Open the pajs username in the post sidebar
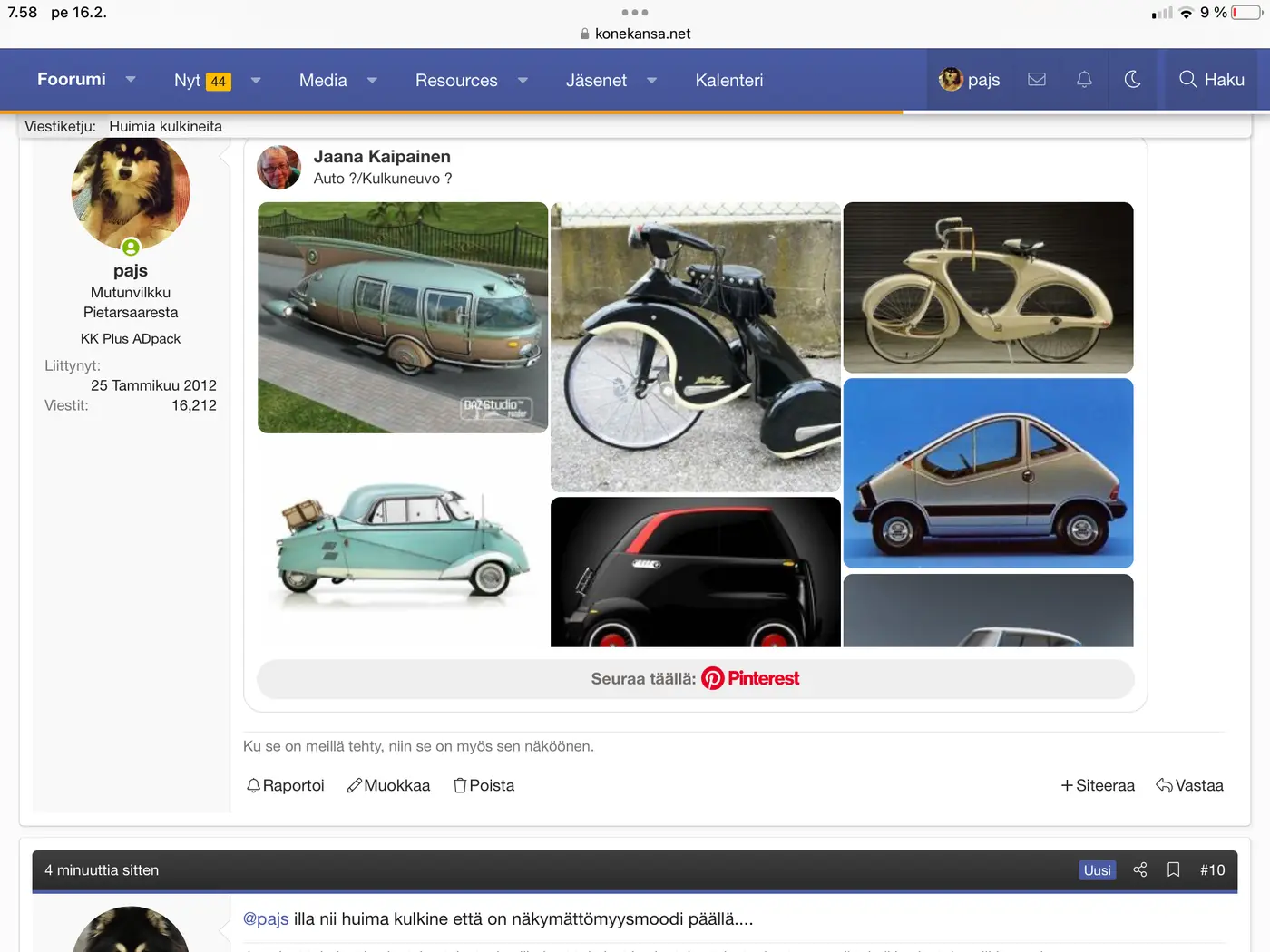Viewport: 1270px width, 952px height. [131, 270]
